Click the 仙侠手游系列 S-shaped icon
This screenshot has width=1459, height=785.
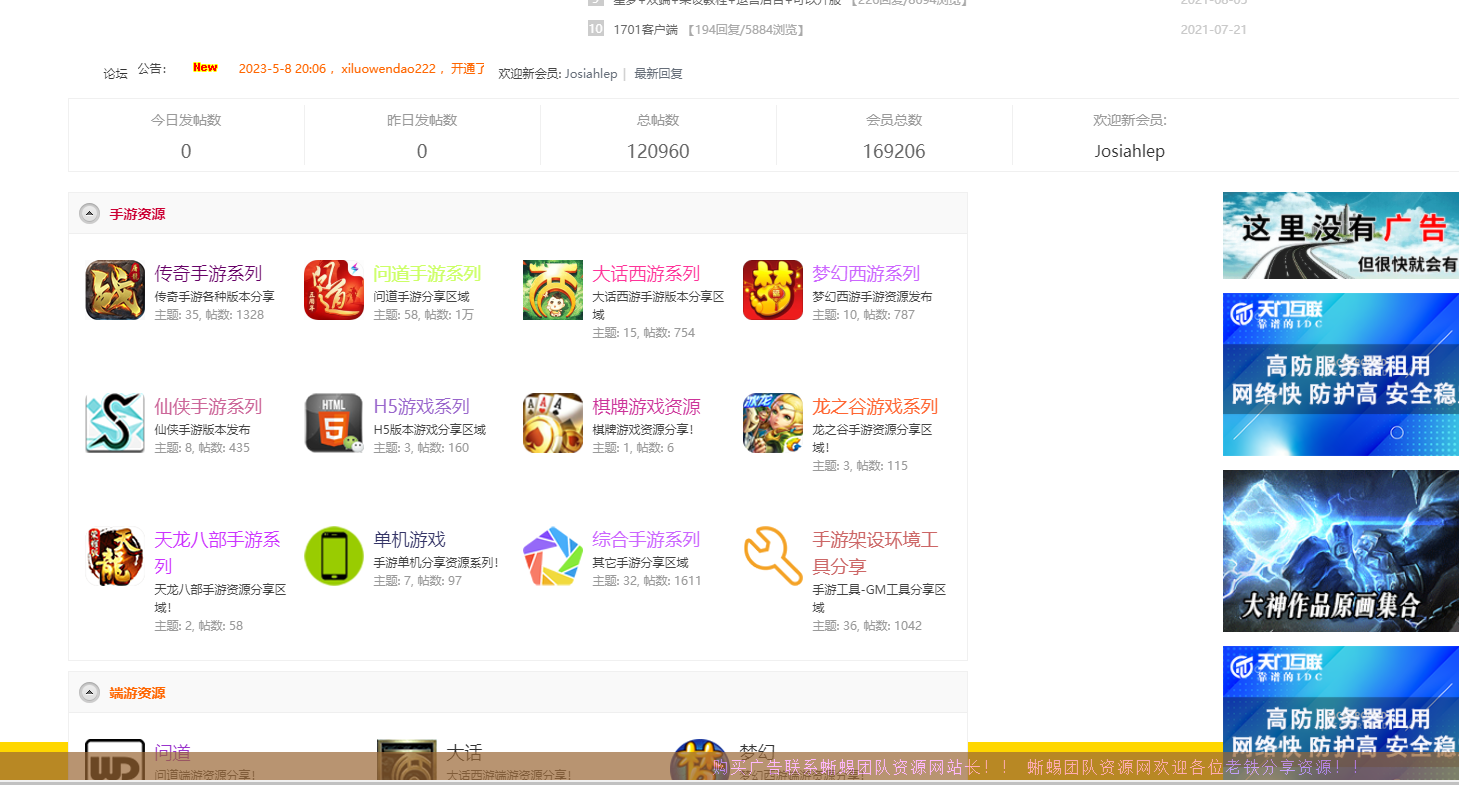click(115, 423)
